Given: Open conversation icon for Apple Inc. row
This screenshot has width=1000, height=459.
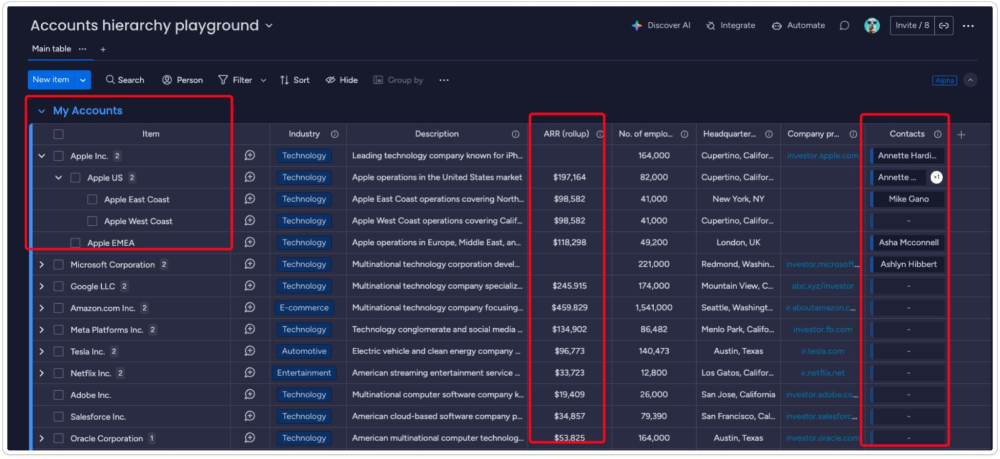Looking at the screenshot, I should tap(250, 156).
